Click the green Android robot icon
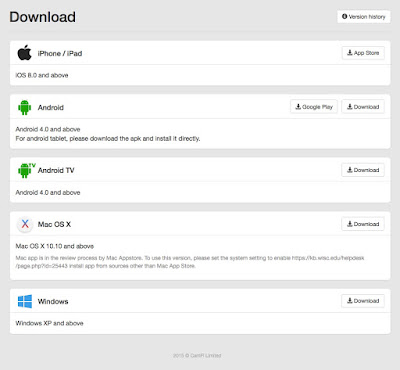400x370 pixels. click(24, 107)
